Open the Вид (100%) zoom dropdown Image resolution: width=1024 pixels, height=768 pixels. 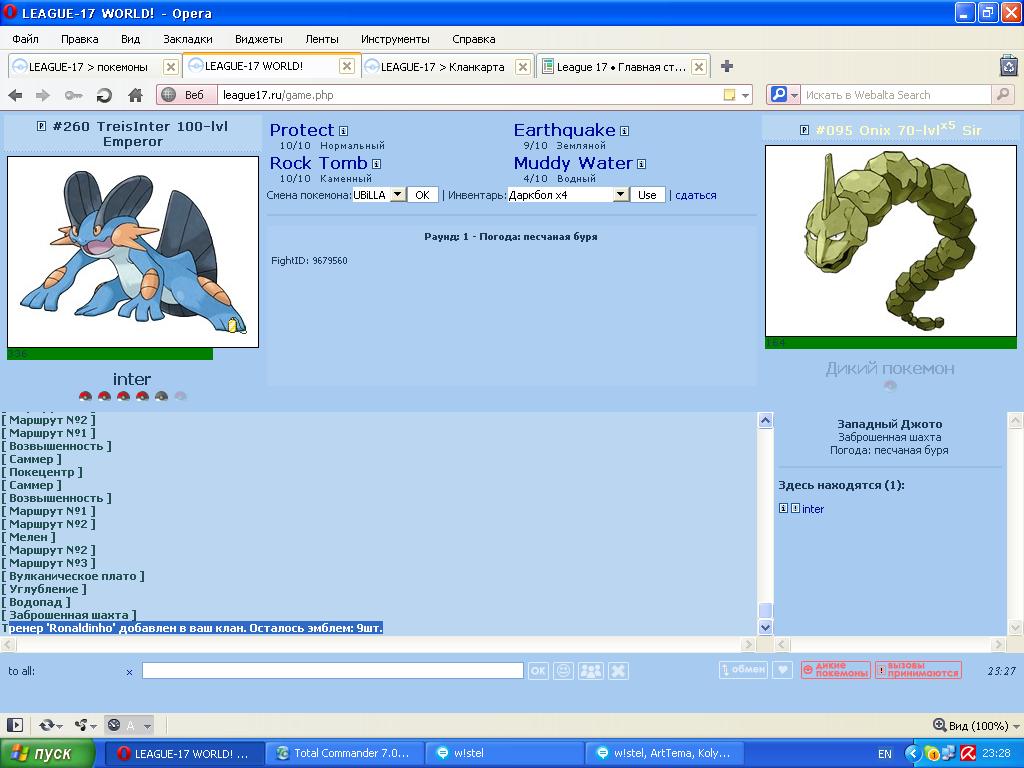click(976, 726)
